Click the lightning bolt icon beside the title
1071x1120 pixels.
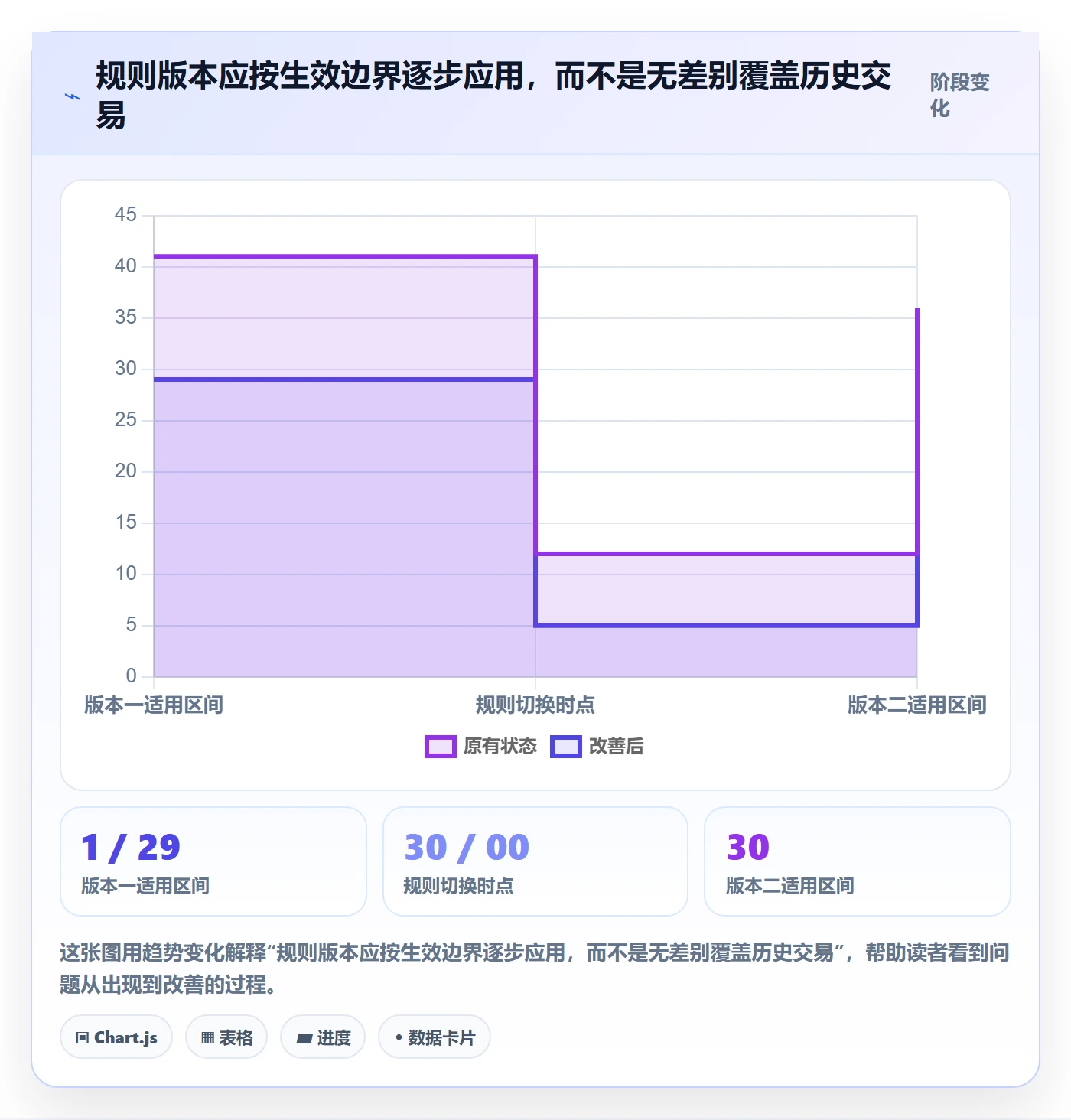coord(72,97)
